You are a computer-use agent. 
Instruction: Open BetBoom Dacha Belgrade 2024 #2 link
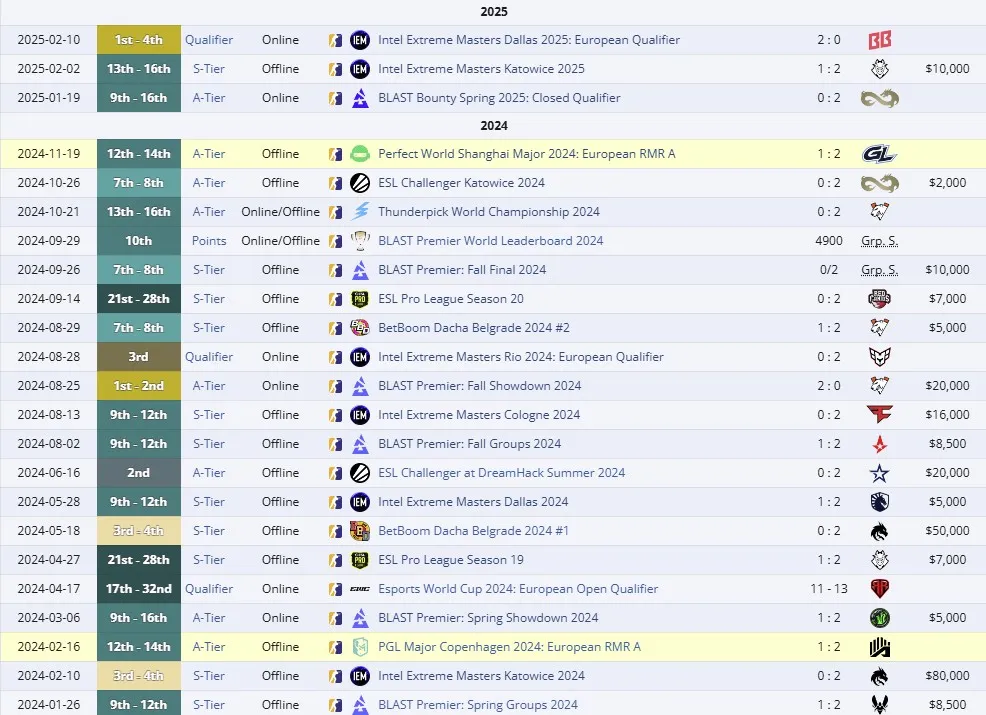474,328
